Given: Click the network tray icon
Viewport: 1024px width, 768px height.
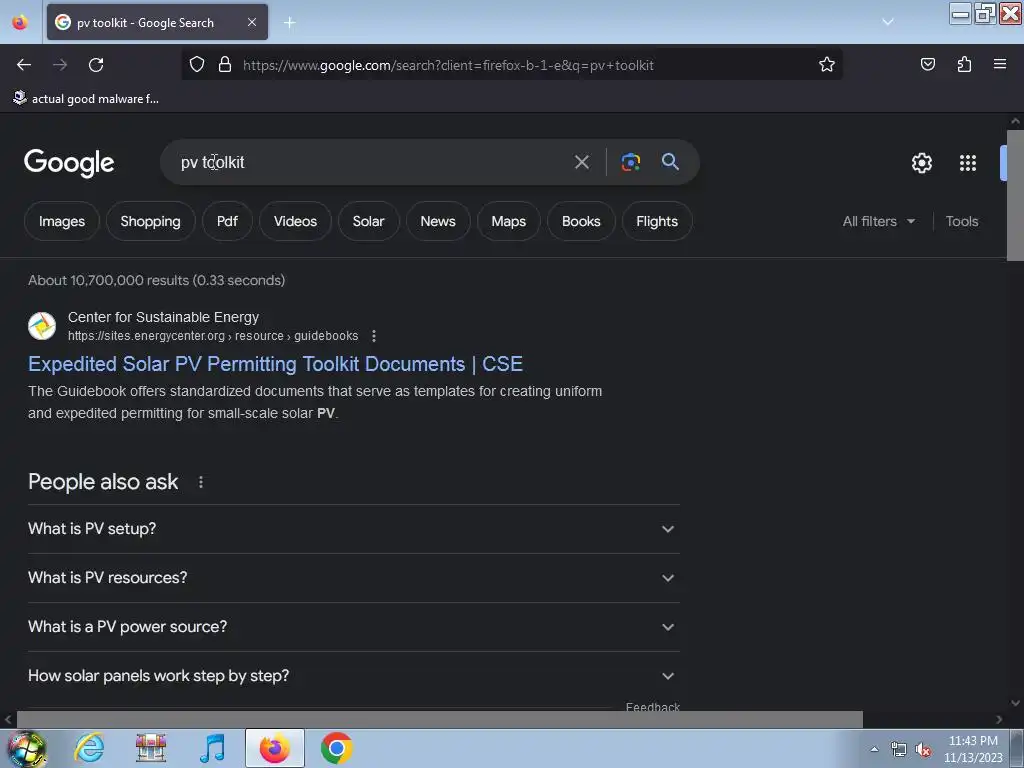Looking at the screenshot, I should point(899,749).
